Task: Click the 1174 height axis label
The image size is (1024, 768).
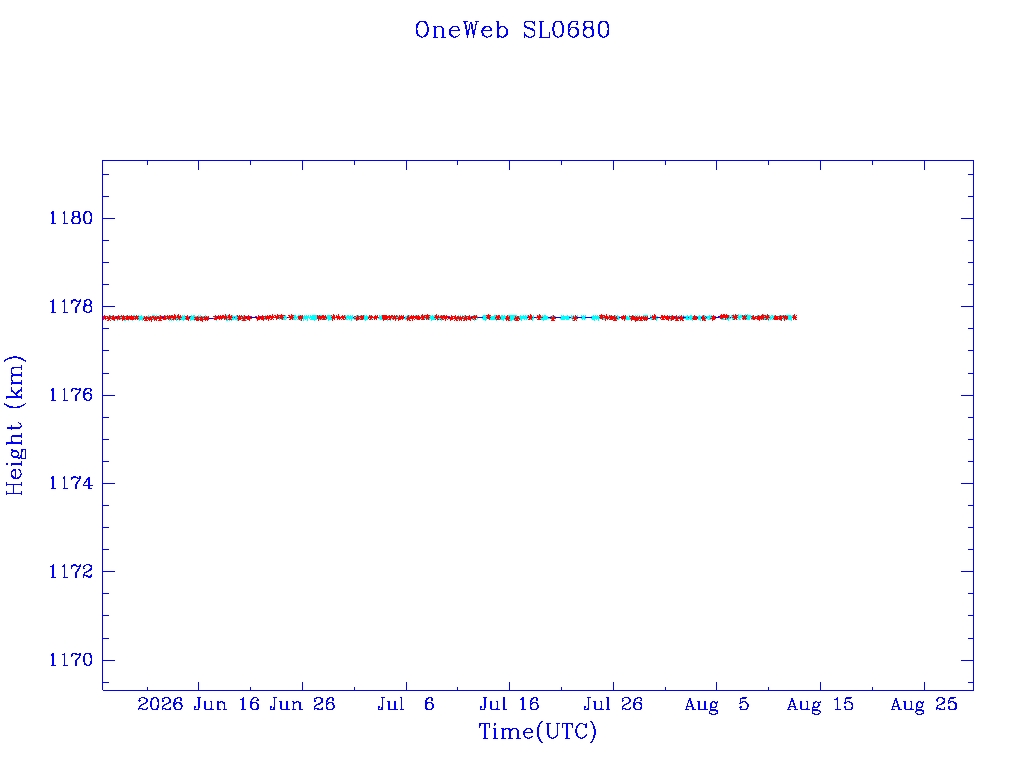Action: coord(71,483)
